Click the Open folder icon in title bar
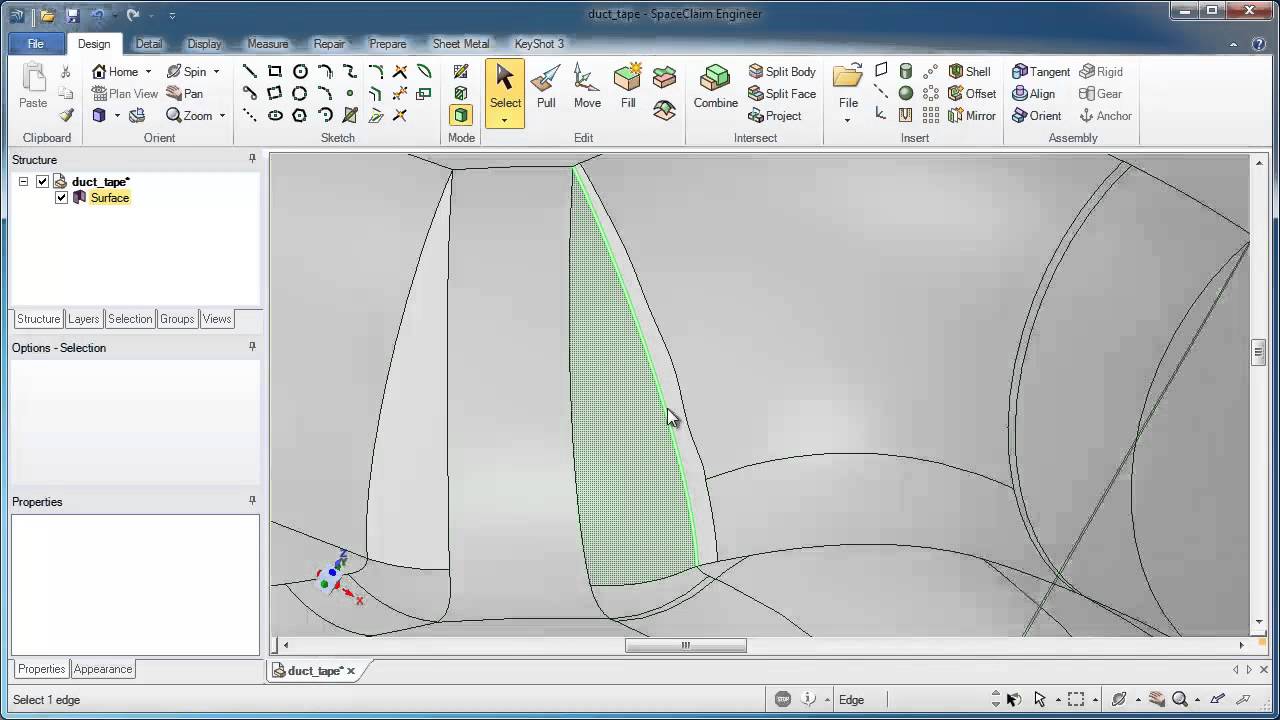This screenshot has height=720, width=1280. point(47,15)
